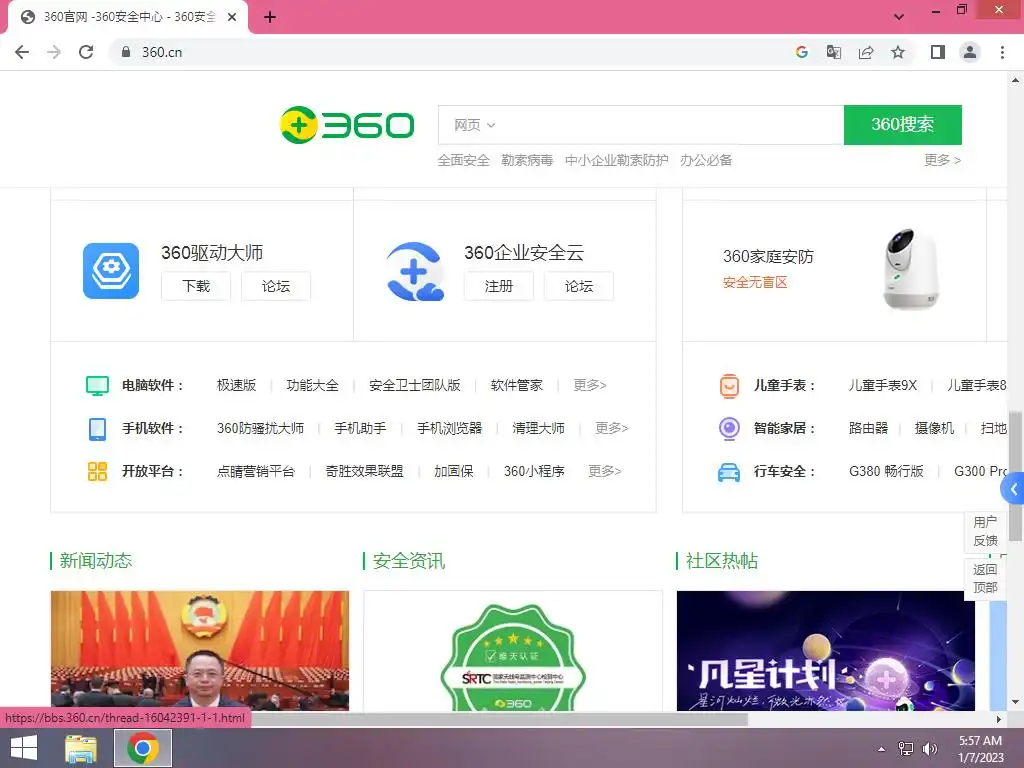This screenshot has height=768, width=1024.
Task: Click the 开放平台 grid icon
Action: click(x=97, y=472)
